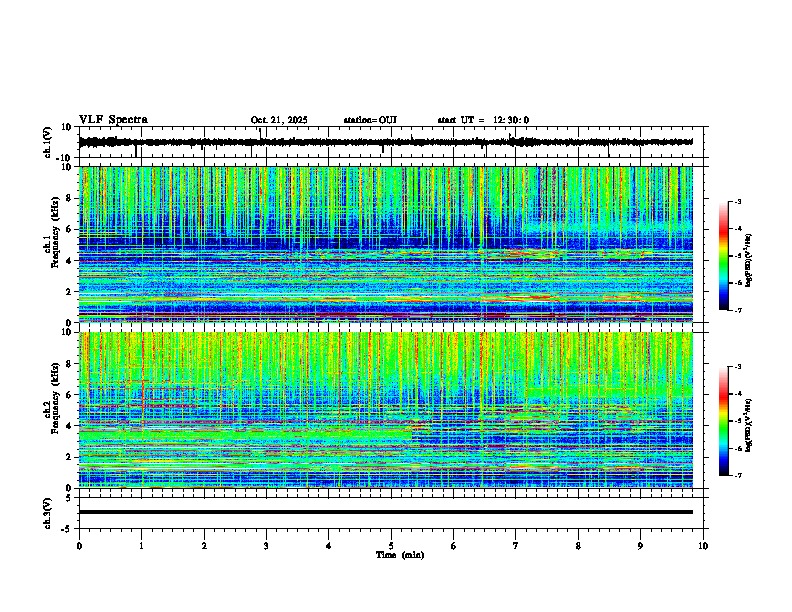This screenshot has width=792, height=612.
Task: Click the "10" tick on ch.1(V) voltage axis
Action: [67, 127]
